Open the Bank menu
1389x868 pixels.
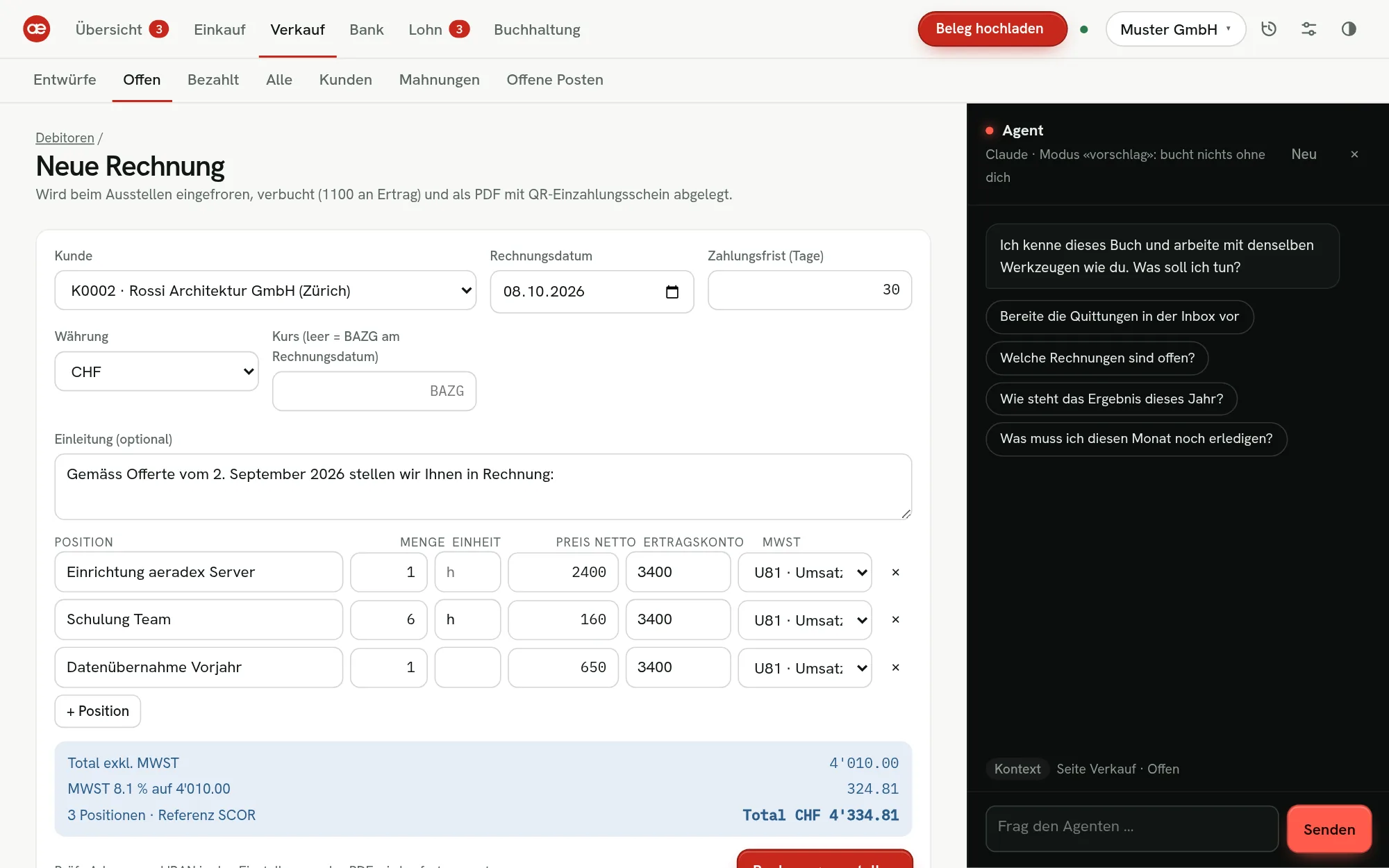click(x=366, y=29)
